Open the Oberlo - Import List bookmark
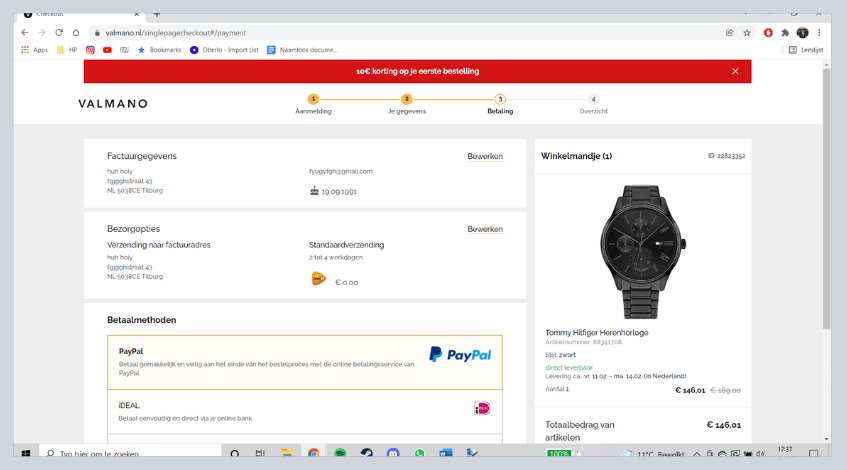Screen dimensions: 847x470 click(224, 50)
